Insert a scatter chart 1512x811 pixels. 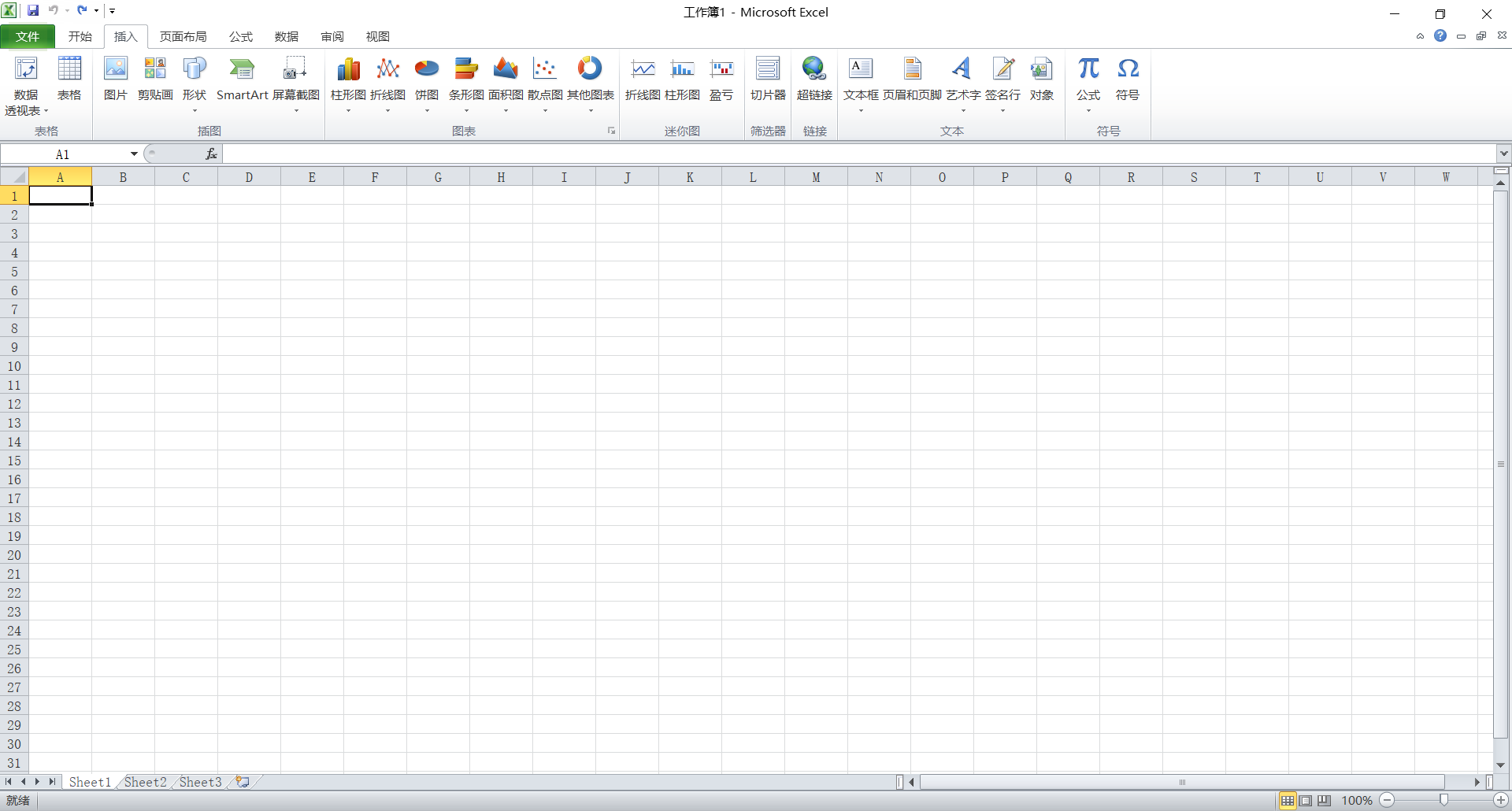point(544,79)
